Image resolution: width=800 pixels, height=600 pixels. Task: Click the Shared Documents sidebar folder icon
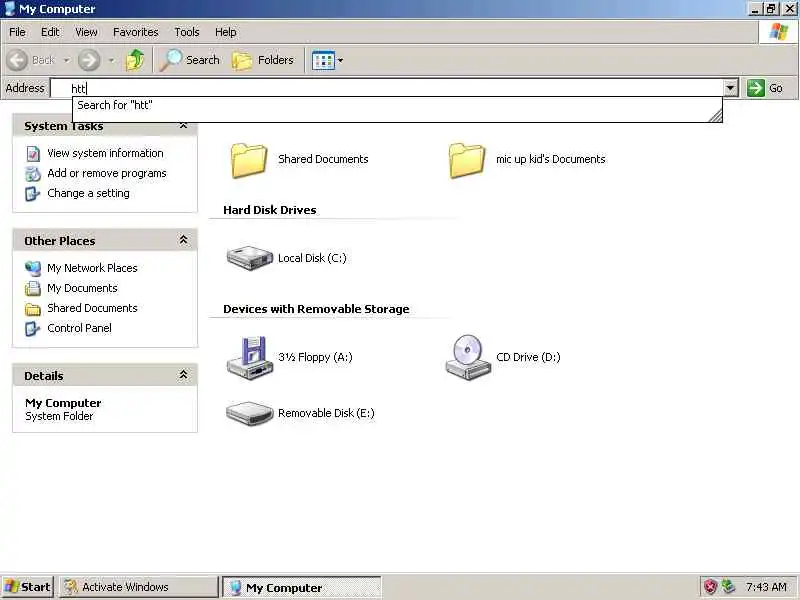[x=33, y=309]
